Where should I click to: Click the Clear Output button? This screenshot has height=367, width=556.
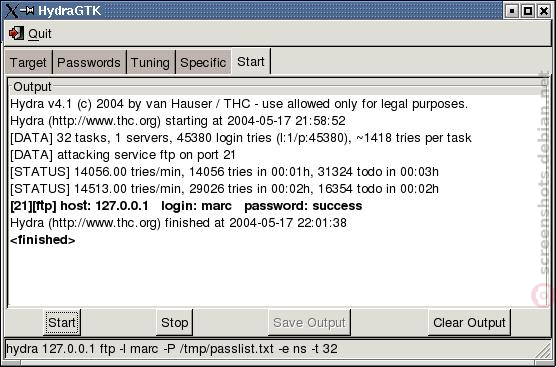point(469,322)
